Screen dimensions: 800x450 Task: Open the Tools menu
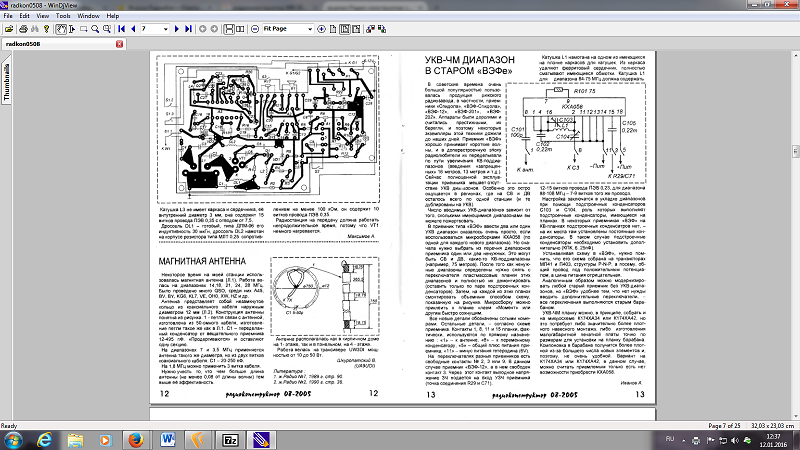65,17
